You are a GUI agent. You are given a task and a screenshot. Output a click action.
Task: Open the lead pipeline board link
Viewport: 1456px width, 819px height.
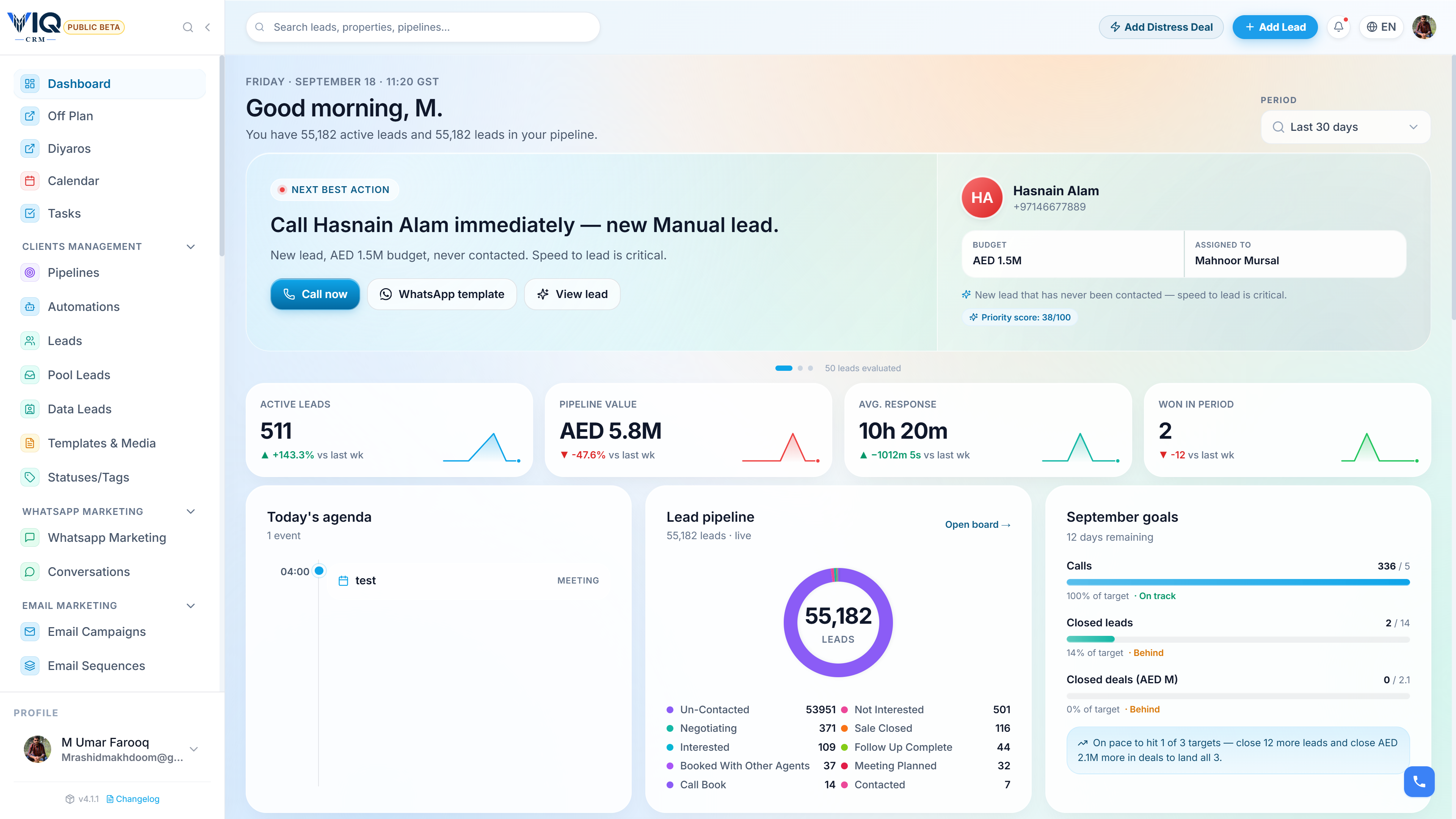coord(977,524)
